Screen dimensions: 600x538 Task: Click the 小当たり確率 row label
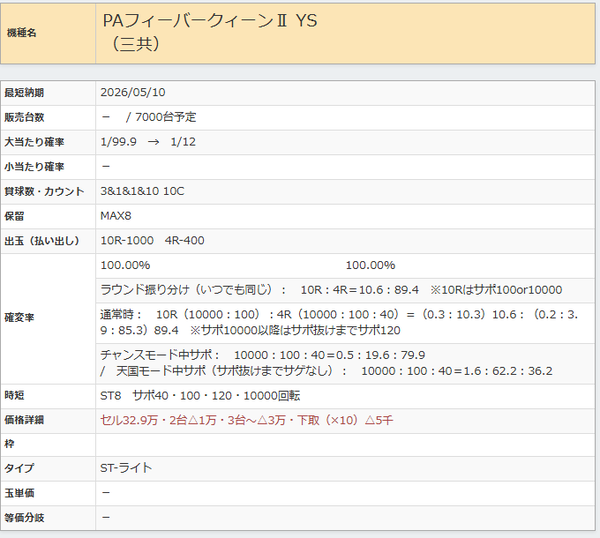coord(34,167)
